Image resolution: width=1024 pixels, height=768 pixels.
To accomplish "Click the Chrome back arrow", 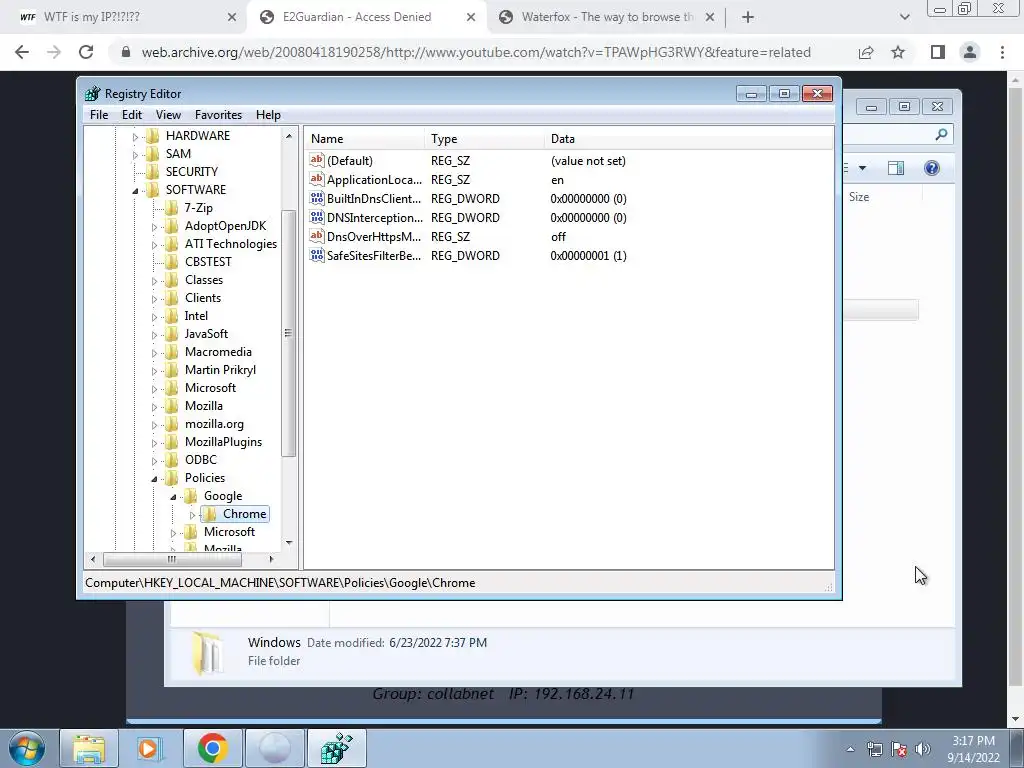I will (x=22, y=52).
